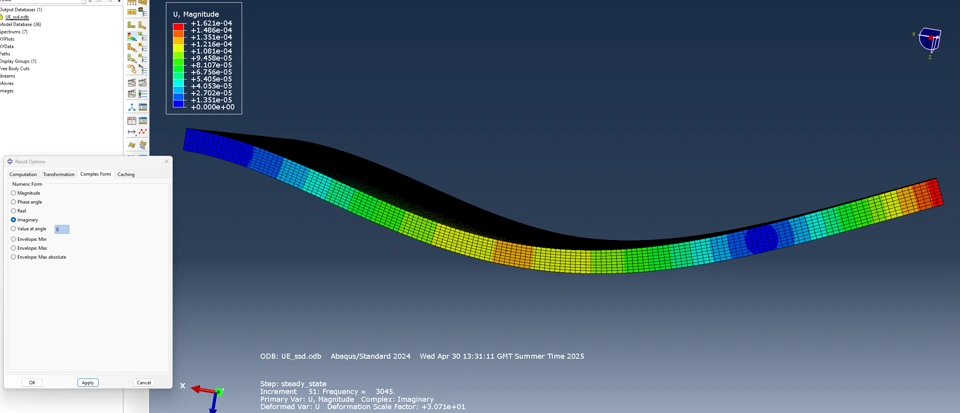
Task: Open the Symbol Options icon
Action: point(143,47)
